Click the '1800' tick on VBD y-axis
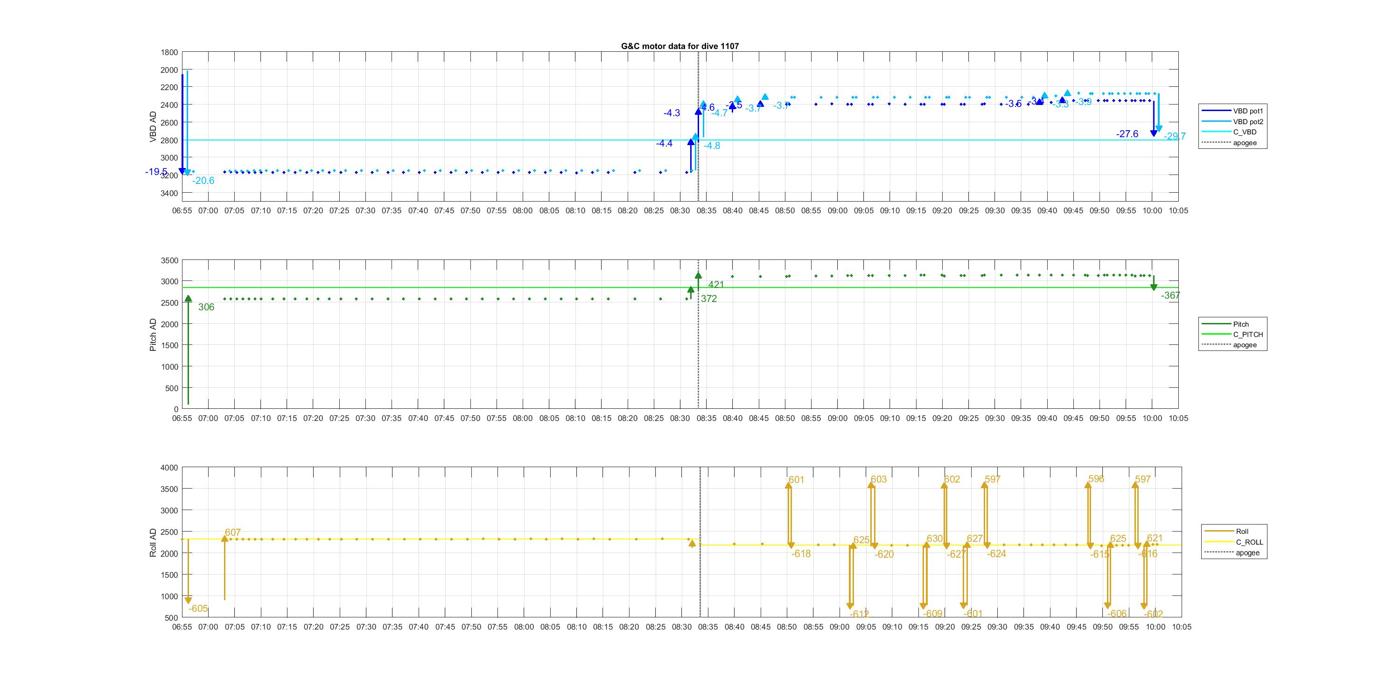1400x693 pixels. coord(168,53)
